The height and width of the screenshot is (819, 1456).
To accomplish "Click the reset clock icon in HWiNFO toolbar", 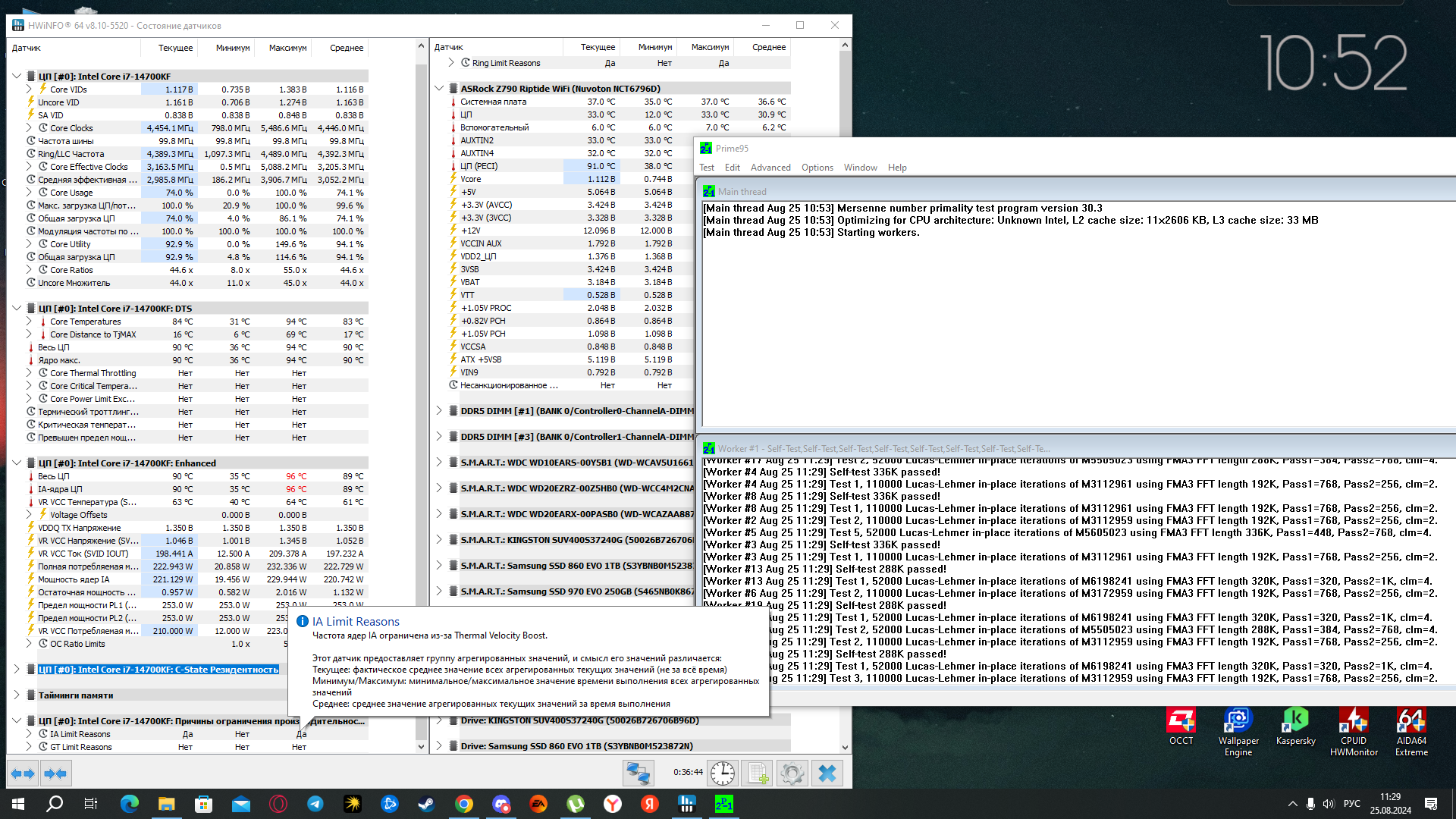I will [x=723, y=773].
